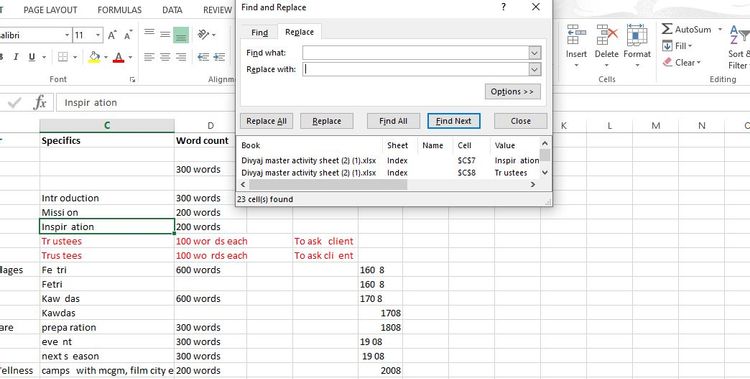Click the Fill Color paint bucket icon

point(95,57)
